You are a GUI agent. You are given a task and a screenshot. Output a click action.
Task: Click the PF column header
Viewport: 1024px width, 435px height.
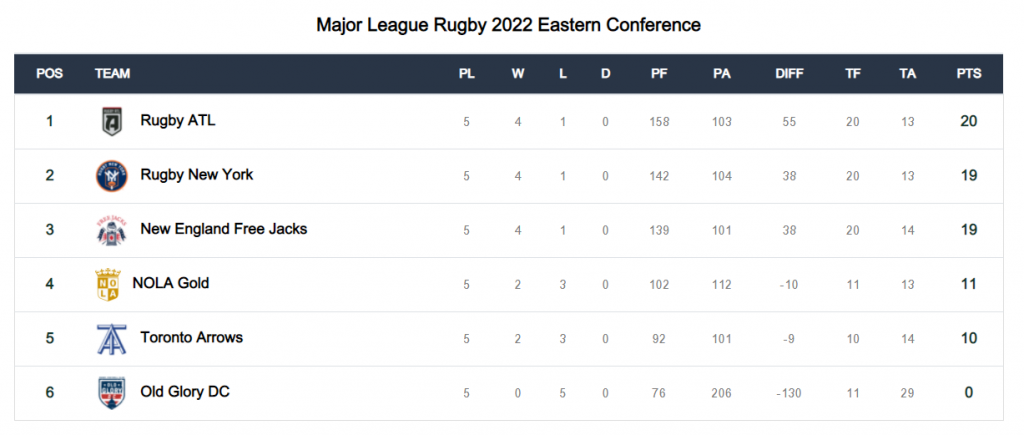coord(659,74)
